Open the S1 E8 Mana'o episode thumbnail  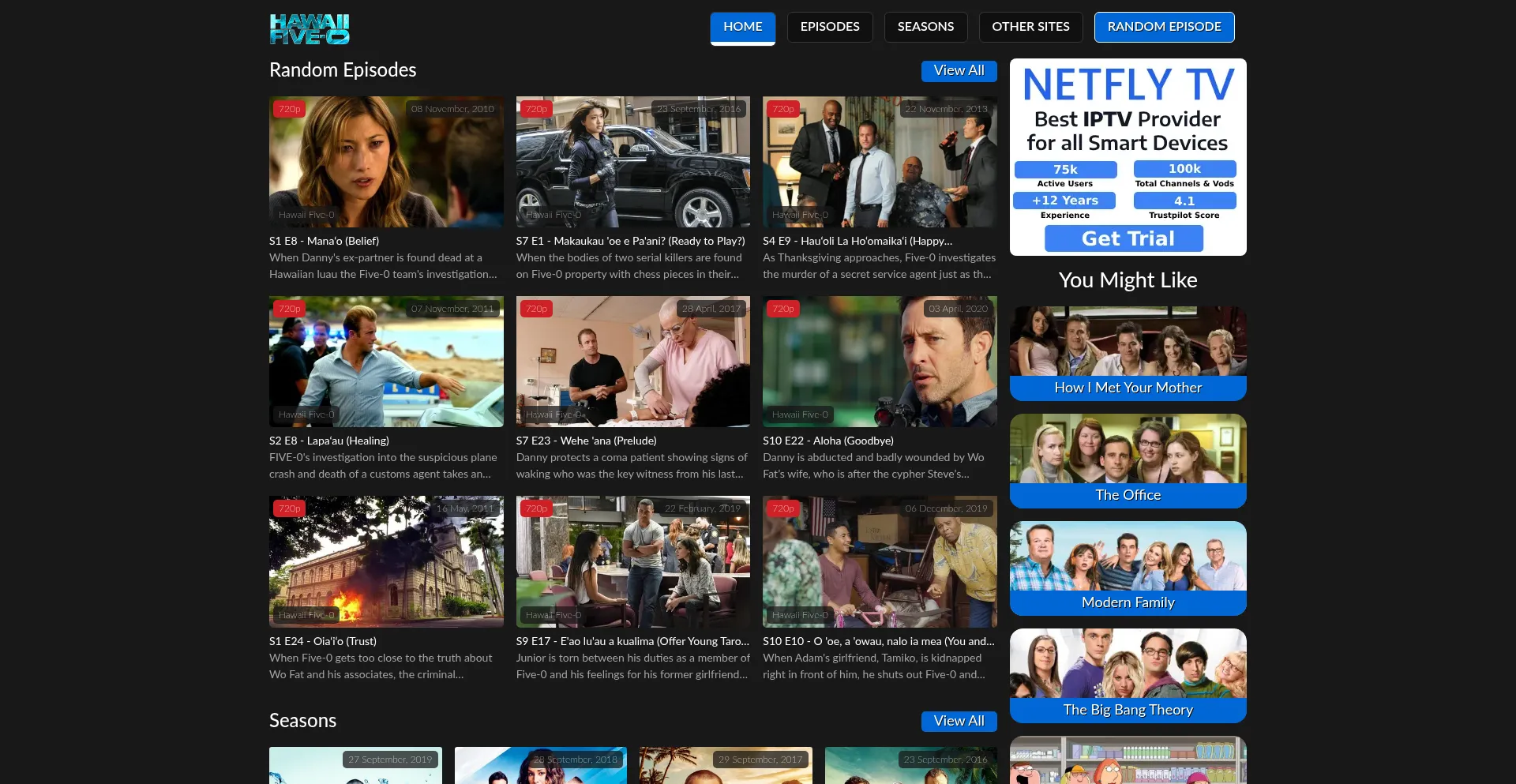(386, 162)
